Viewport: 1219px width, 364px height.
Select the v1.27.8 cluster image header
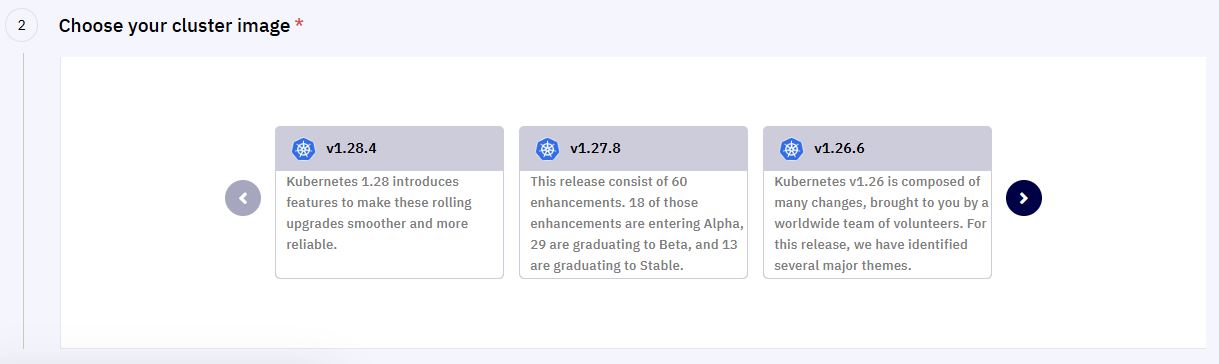633,149
